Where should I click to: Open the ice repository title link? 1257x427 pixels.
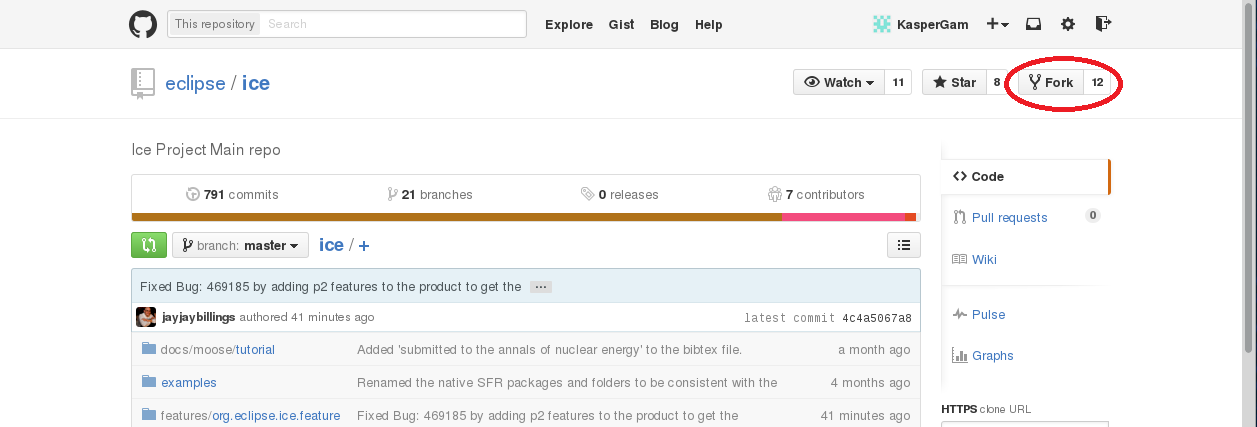256,83
